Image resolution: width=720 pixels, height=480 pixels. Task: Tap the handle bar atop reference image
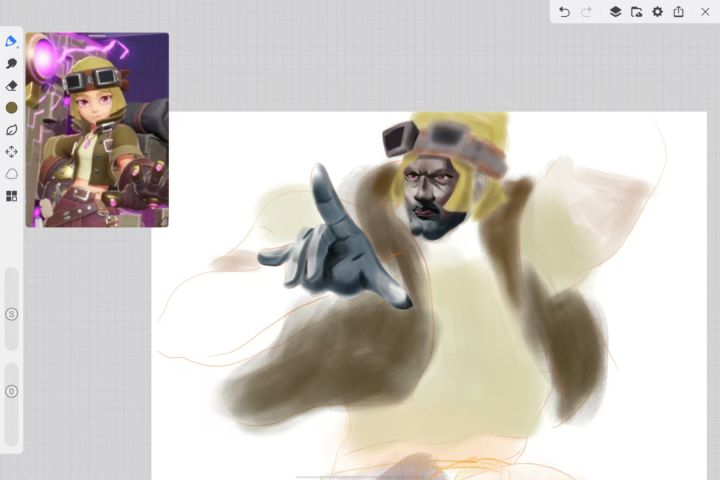97,35
